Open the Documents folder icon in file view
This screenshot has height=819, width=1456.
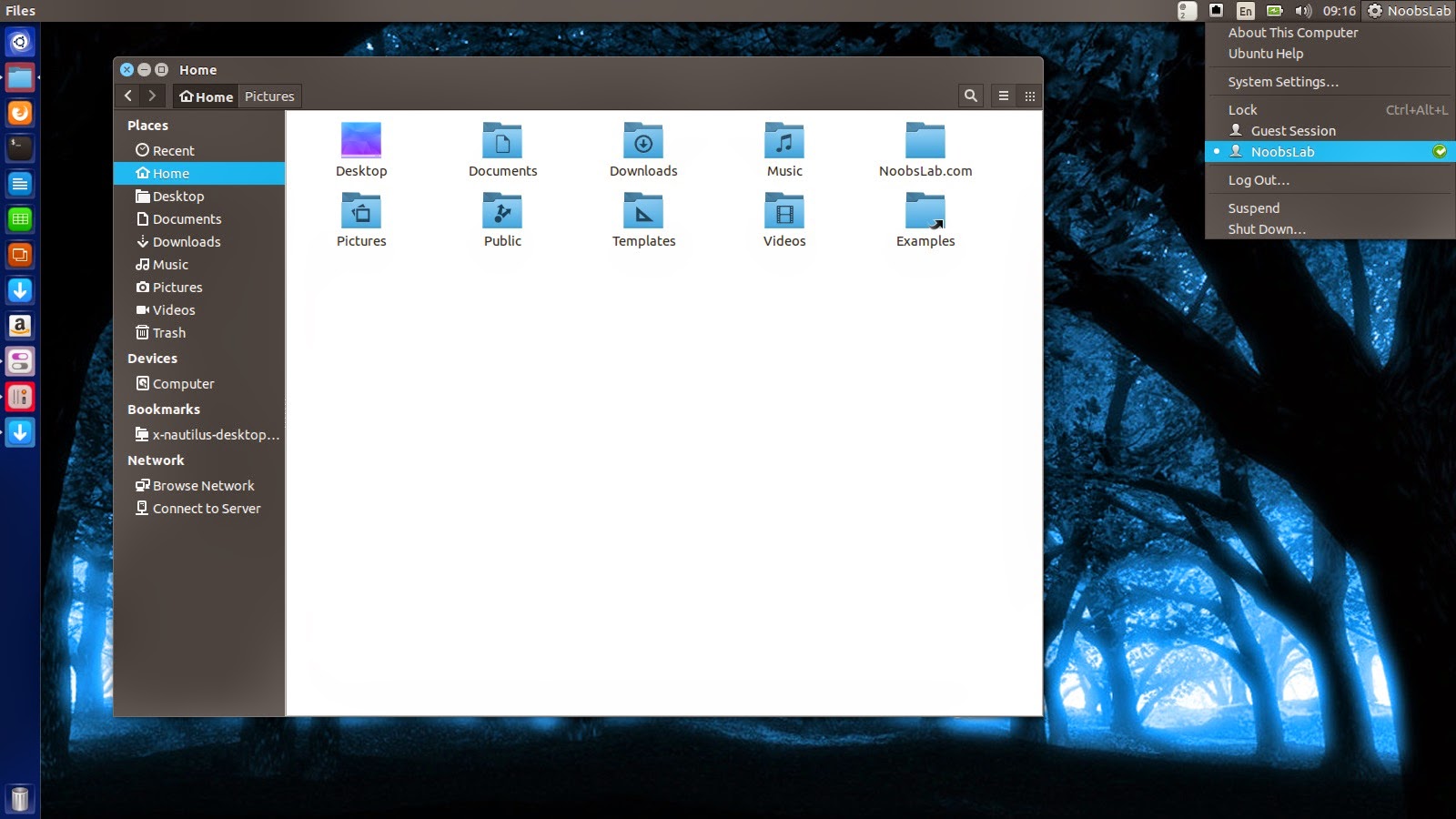click(x=502, y=140)
